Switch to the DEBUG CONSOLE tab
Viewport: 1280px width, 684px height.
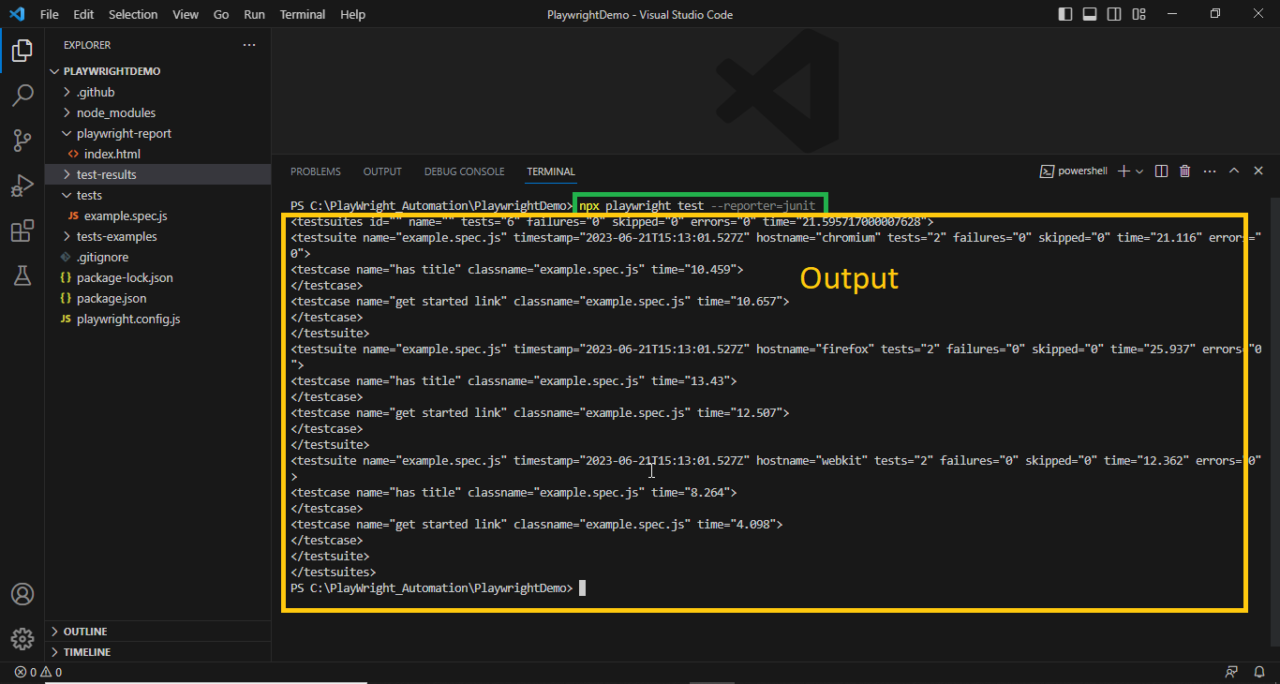[x=464, y=172]
